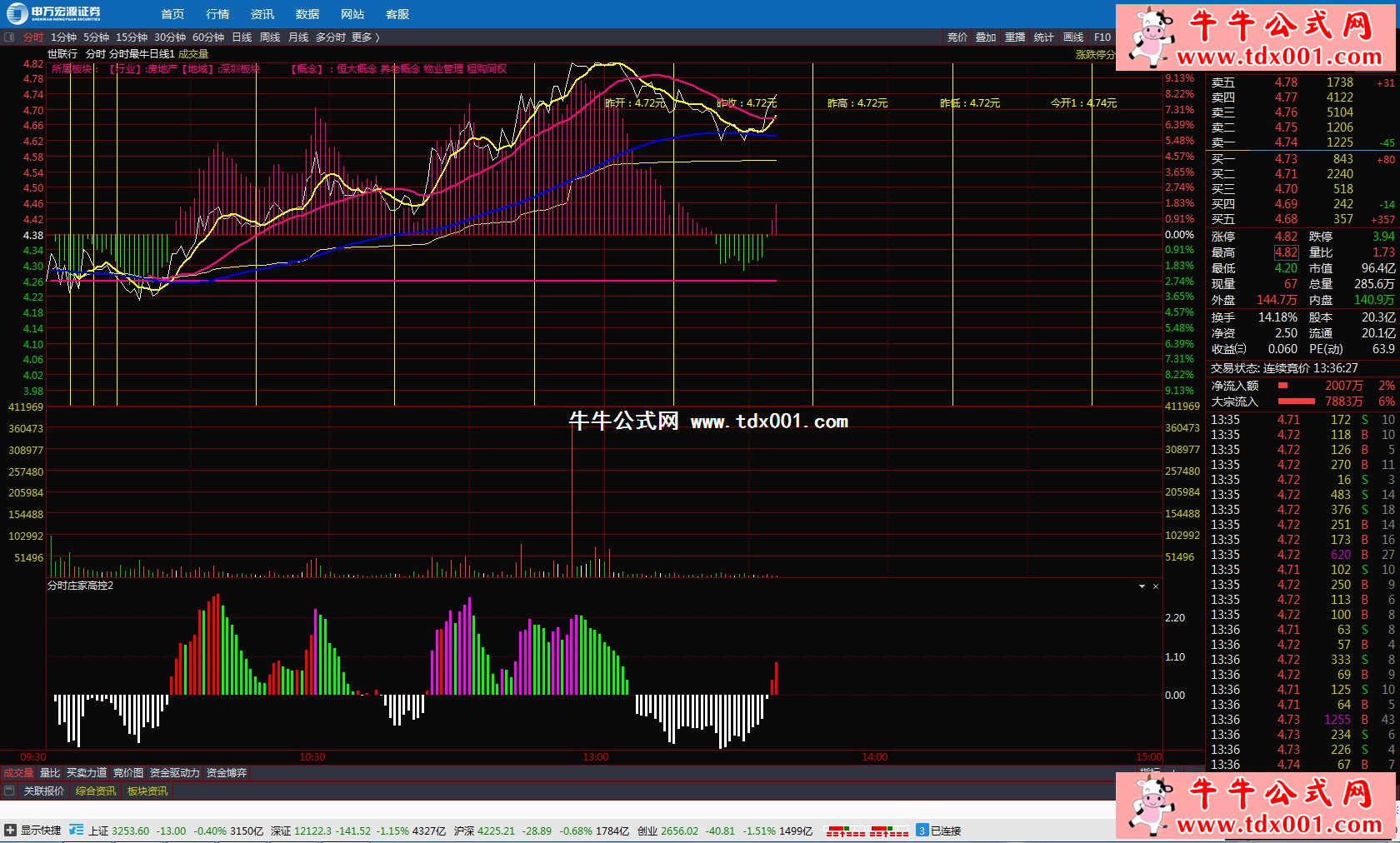Select the 多分时 multi-day view
This screenshot has height=843, width=1400.
(331, 37)
